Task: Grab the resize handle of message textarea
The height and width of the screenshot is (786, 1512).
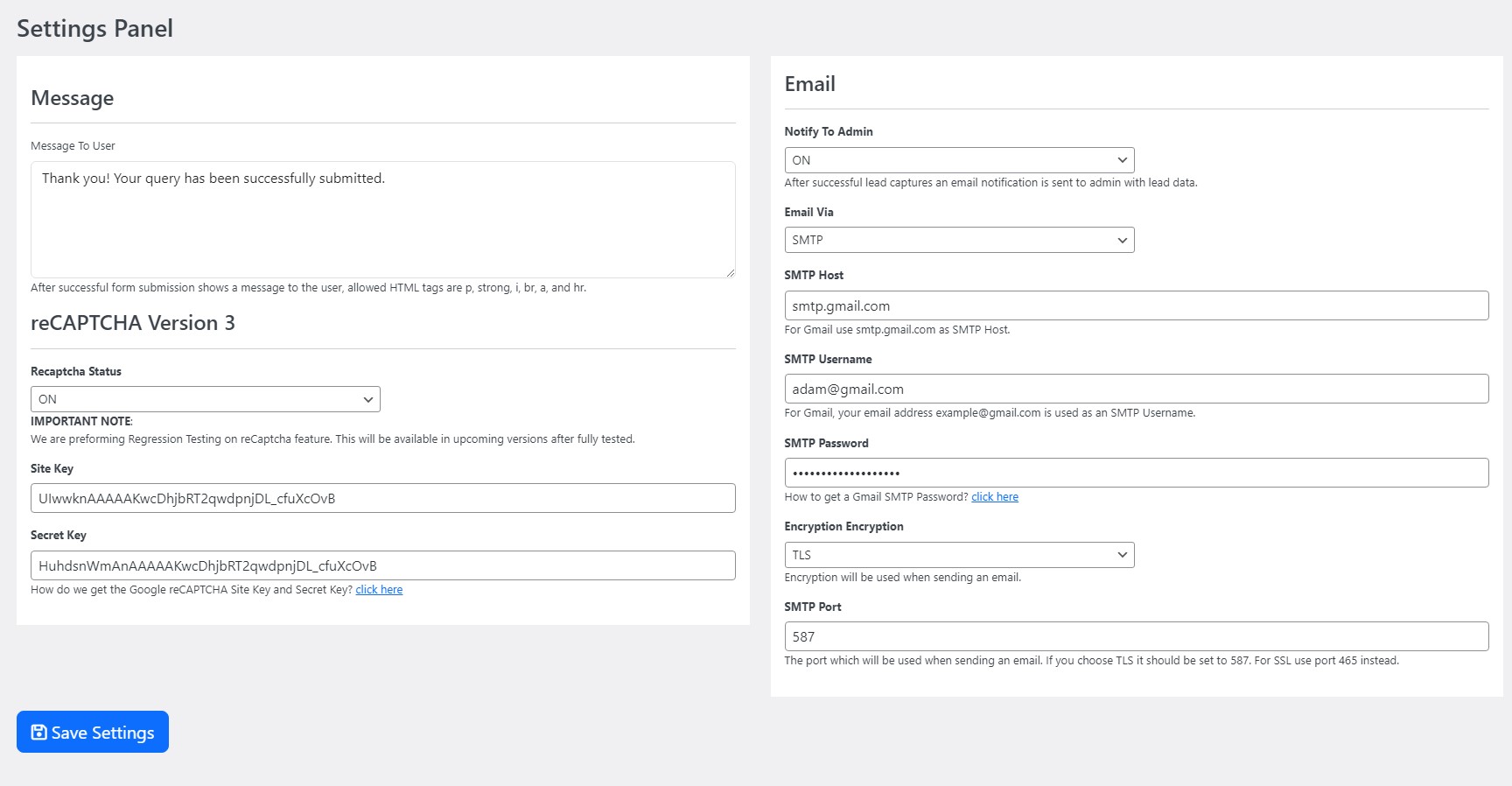Action: (x=730, y=272)
